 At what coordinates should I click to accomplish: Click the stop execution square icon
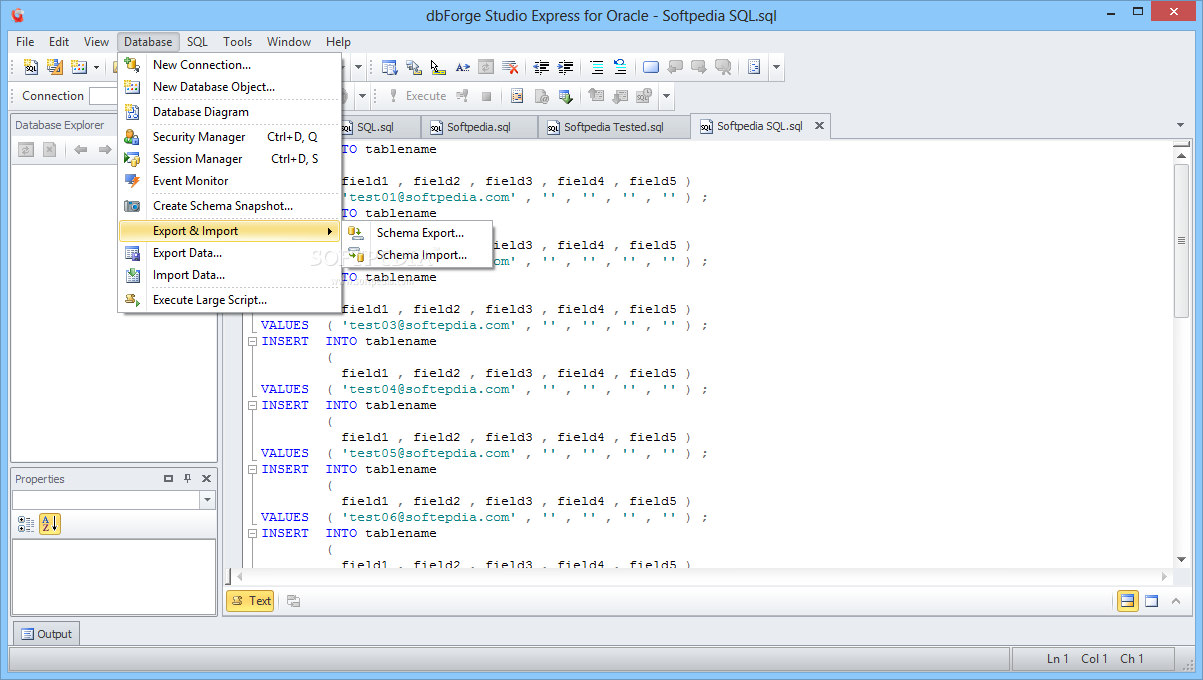(486, 96)
